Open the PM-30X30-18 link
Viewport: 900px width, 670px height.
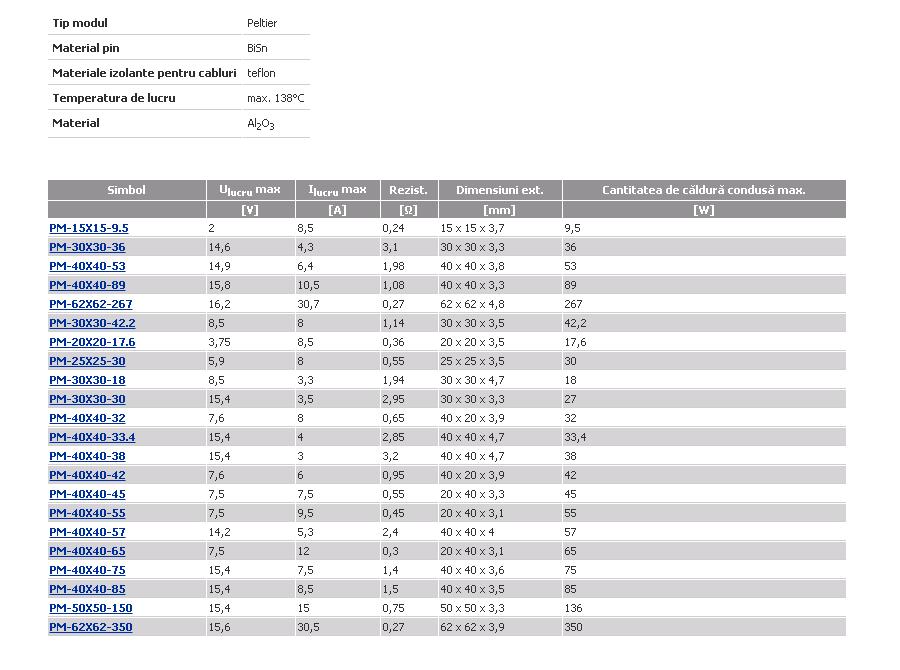coord(87,379)
